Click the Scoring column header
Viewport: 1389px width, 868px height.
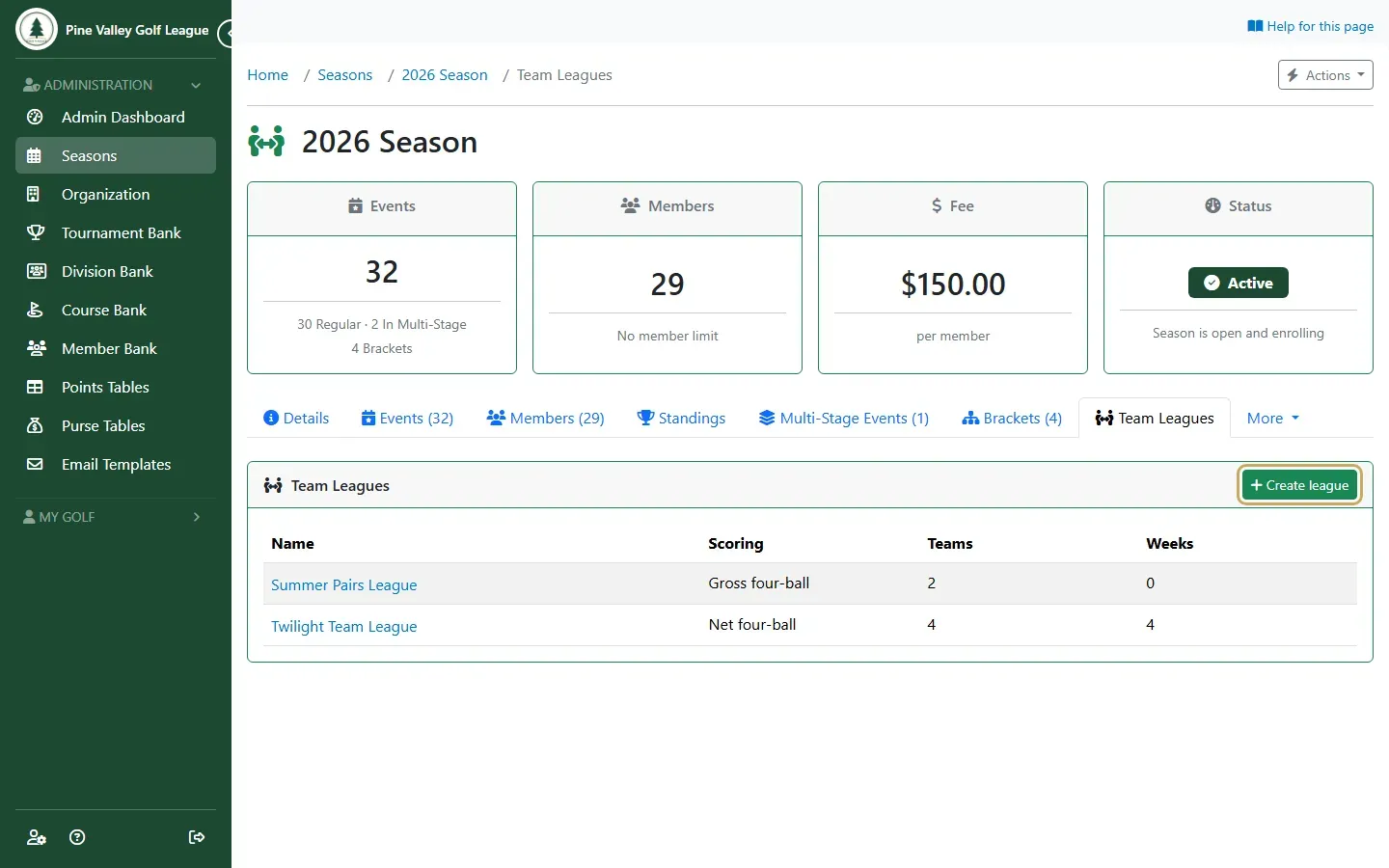click(736, 543)
